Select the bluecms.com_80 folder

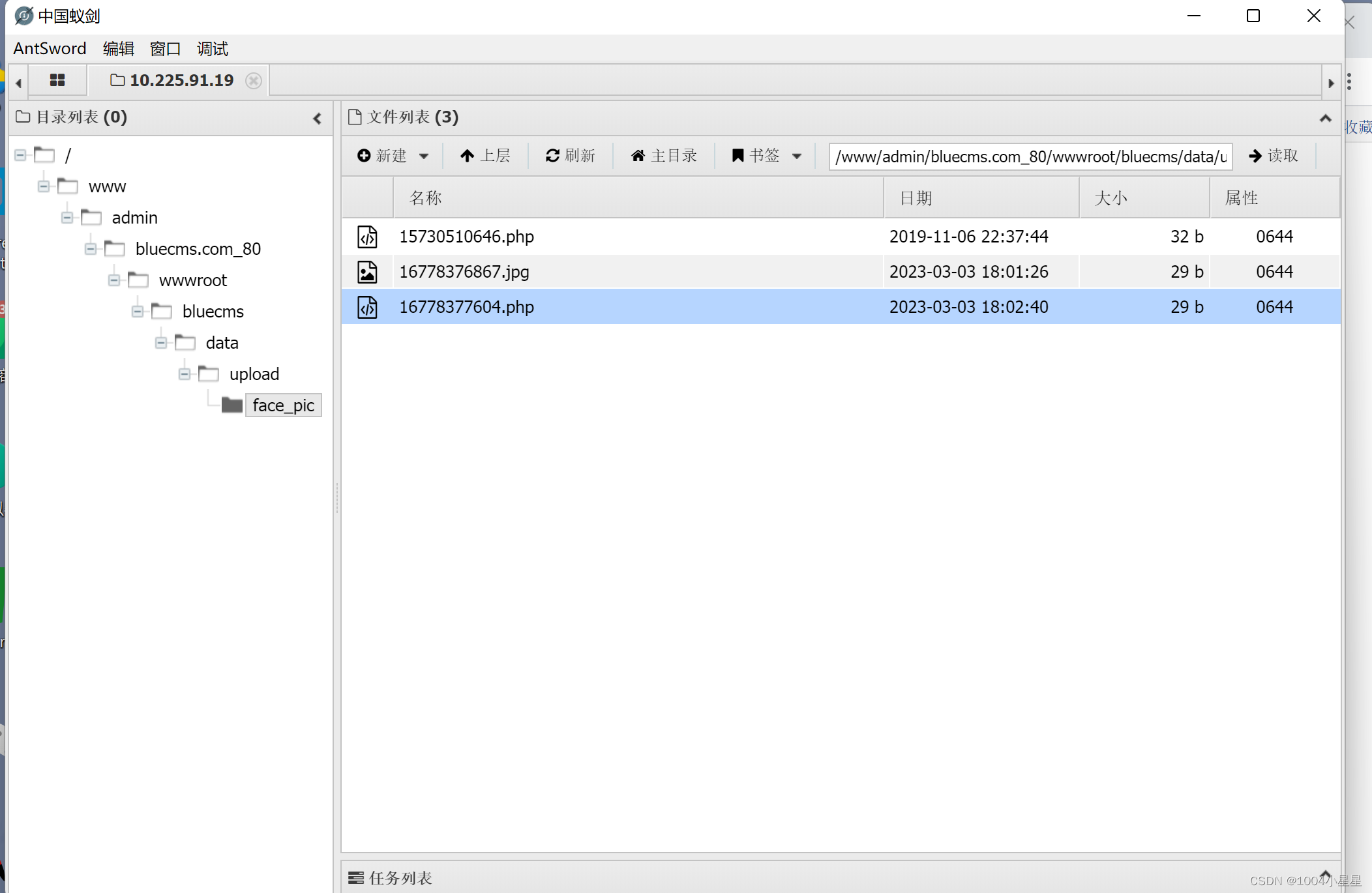tap(198, 249)
